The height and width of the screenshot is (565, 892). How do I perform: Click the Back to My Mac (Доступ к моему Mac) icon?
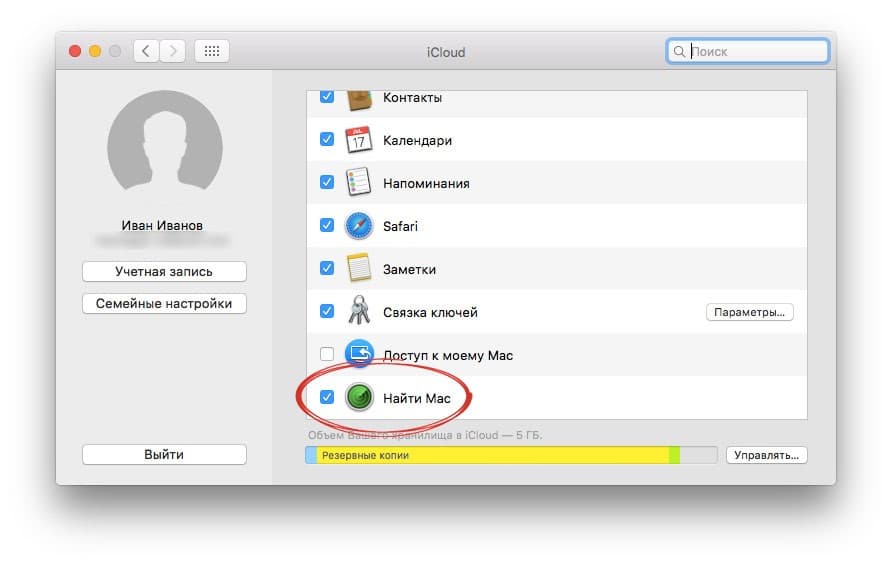pyautogui.click(x=358, y=355)
